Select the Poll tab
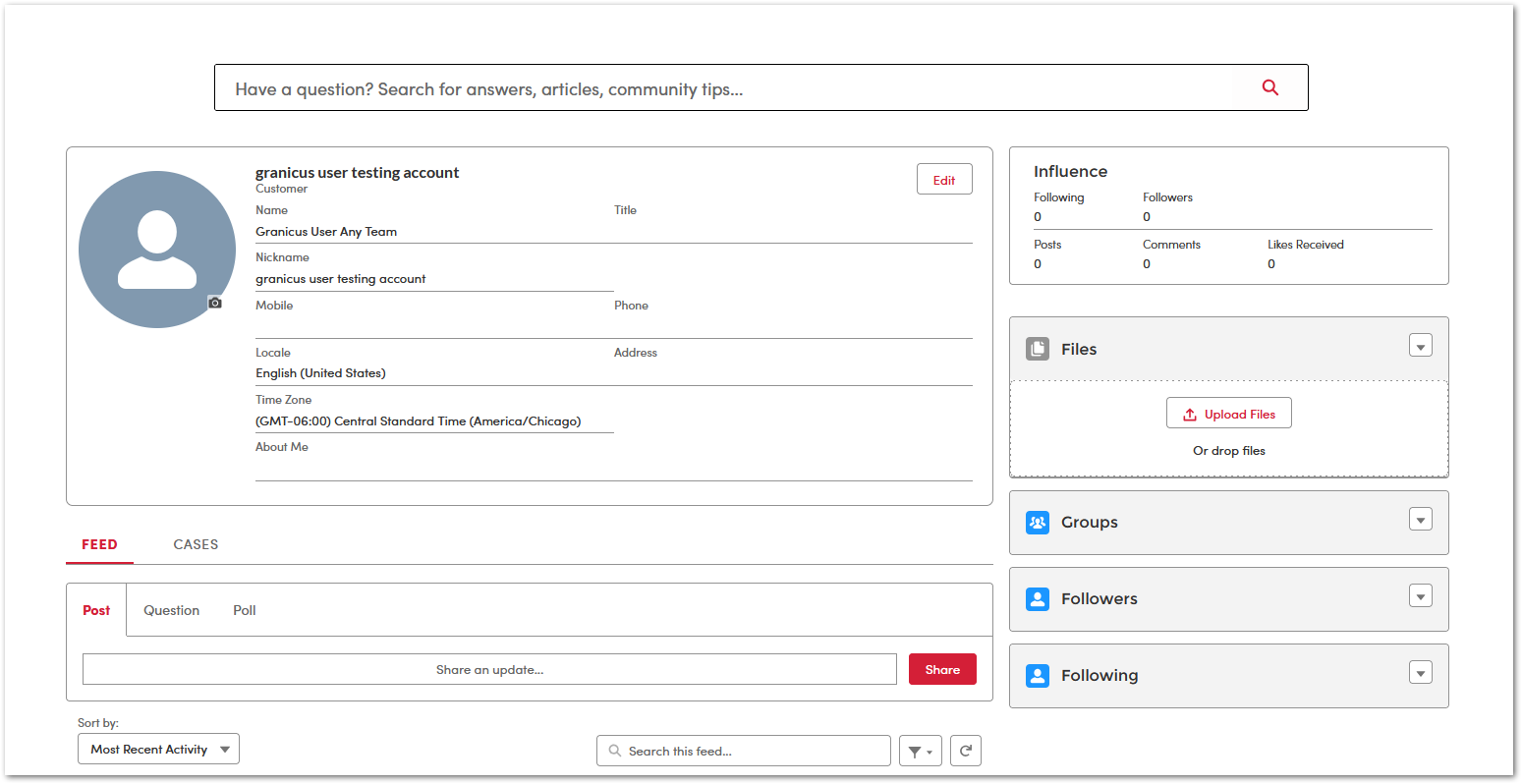 (244, 610)
